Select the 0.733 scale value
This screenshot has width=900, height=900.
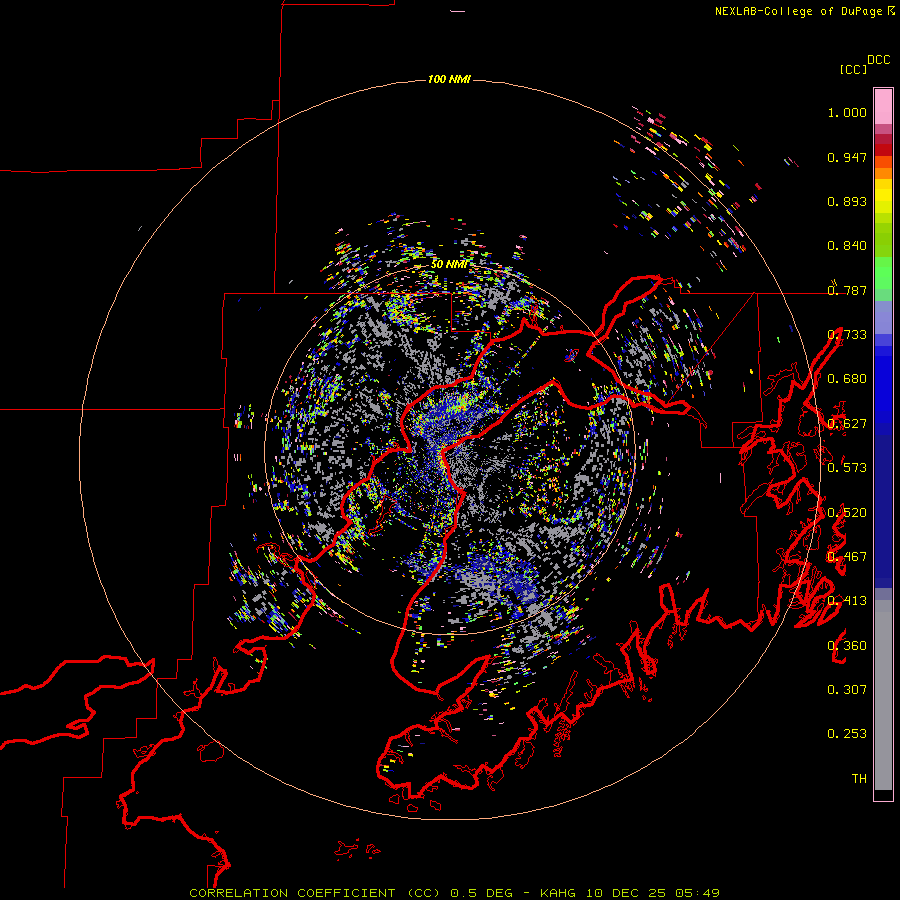click(x=847, y=335)
